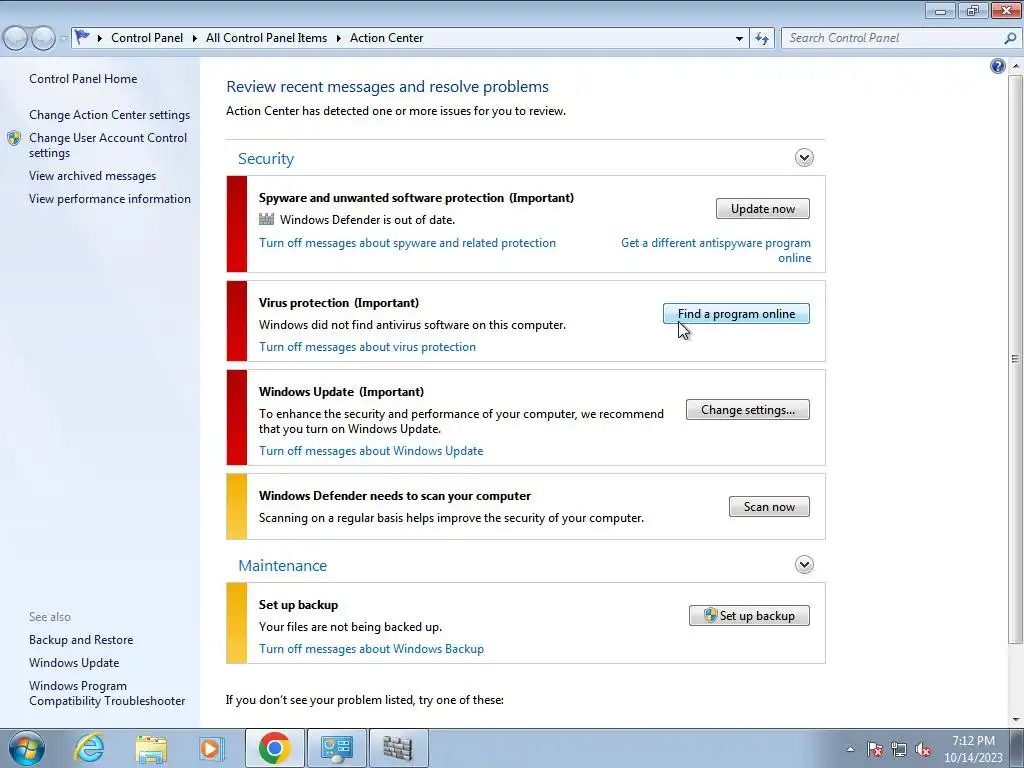Select All Control Panel Items breadcrumb
This screenshot has height=768, width=1024.
[x=266, y=38]
